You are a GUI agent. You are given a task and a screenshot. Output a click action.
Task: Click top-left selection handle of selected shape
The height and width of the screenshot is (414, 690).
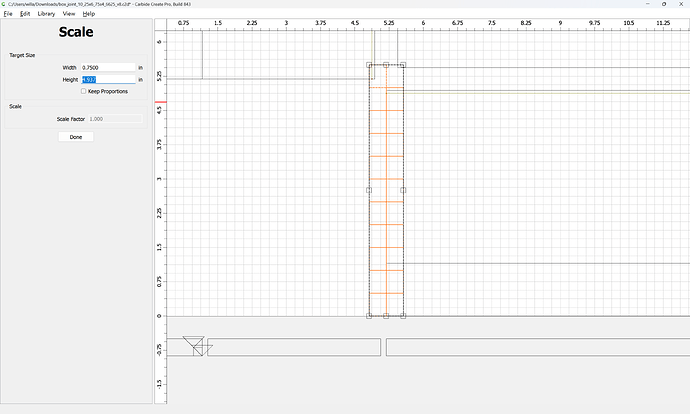[x=369, y=65]
